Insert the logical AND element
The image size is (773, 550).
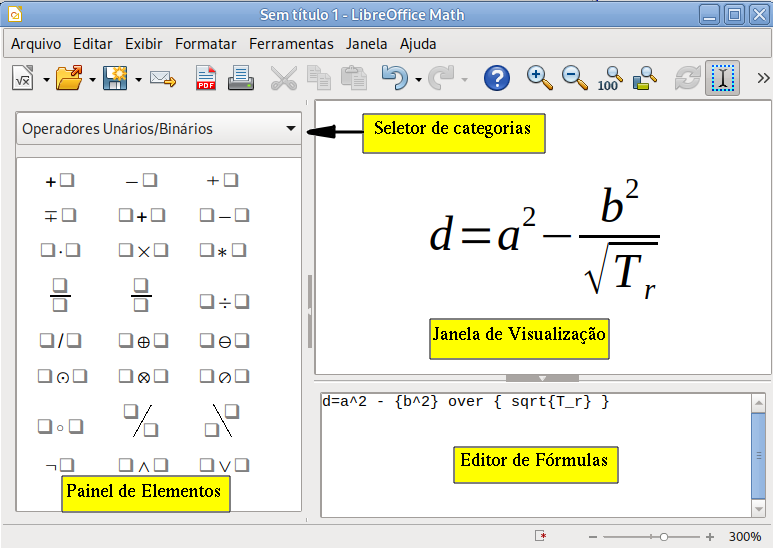143,465
